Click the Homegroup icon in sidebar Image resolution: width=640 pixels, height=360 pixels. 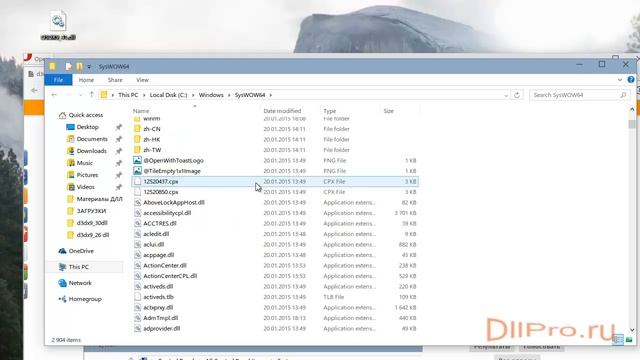click(x=62, y=299)
